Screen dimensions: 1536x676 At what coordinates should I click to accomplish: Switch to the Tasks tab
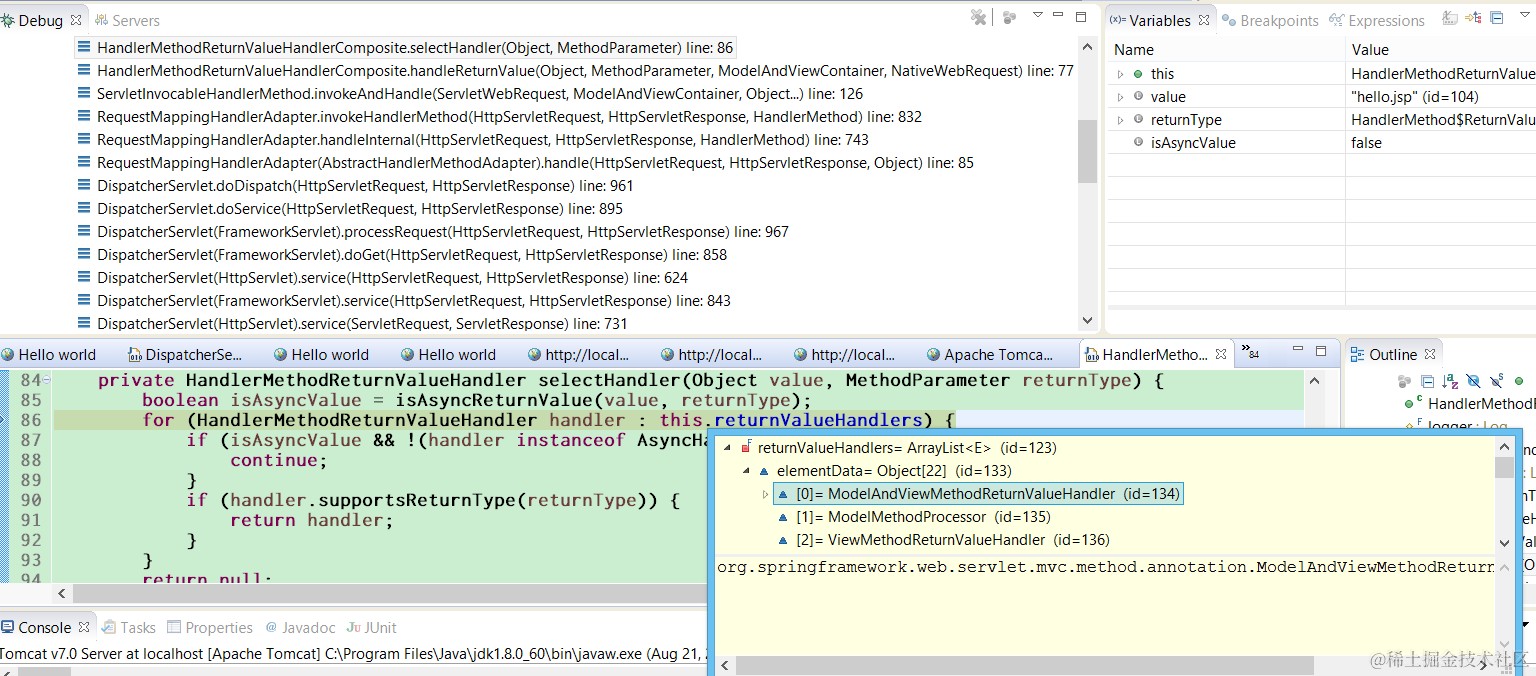click(128, 628)
